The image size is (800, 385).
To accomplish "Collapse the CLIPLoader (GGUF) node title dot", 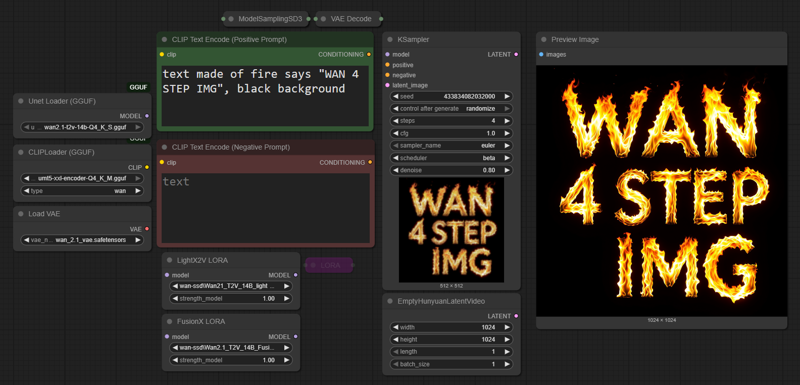I will 21,152.
